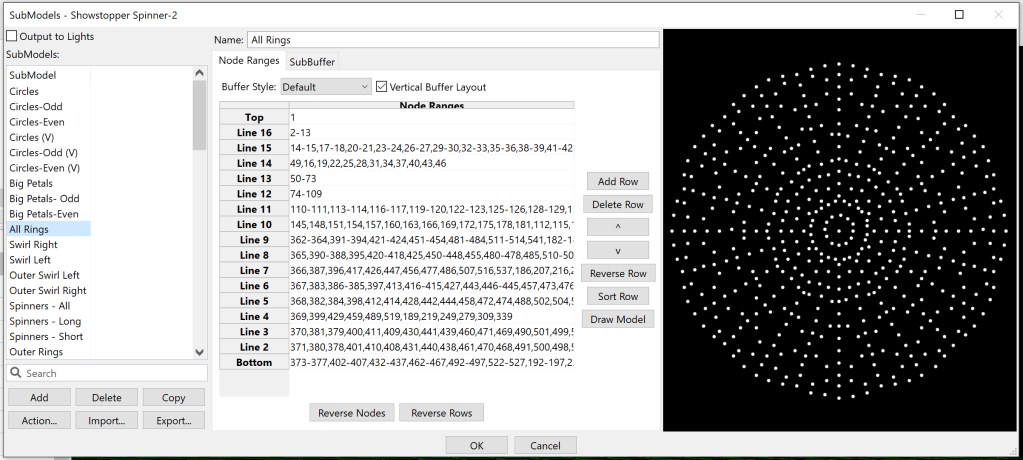Toggle Vertical Buffer Layout checkbox
This screenshot has width=1023, height=460.
[x=380, y=87]
